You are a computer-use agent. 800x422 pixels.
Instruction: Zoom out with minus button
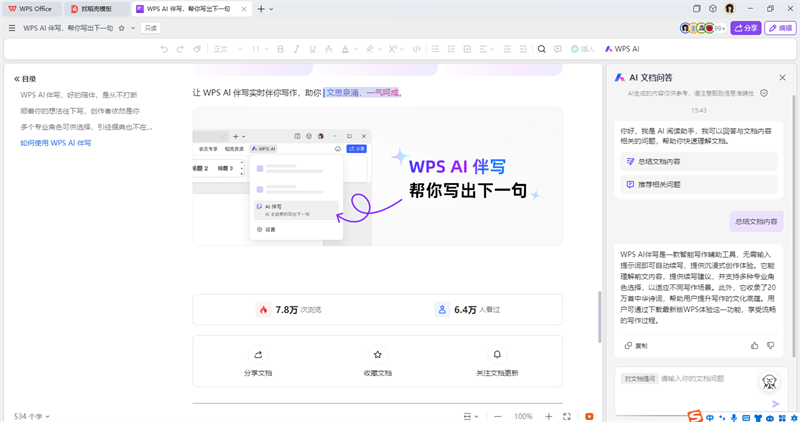coord(497,416)
